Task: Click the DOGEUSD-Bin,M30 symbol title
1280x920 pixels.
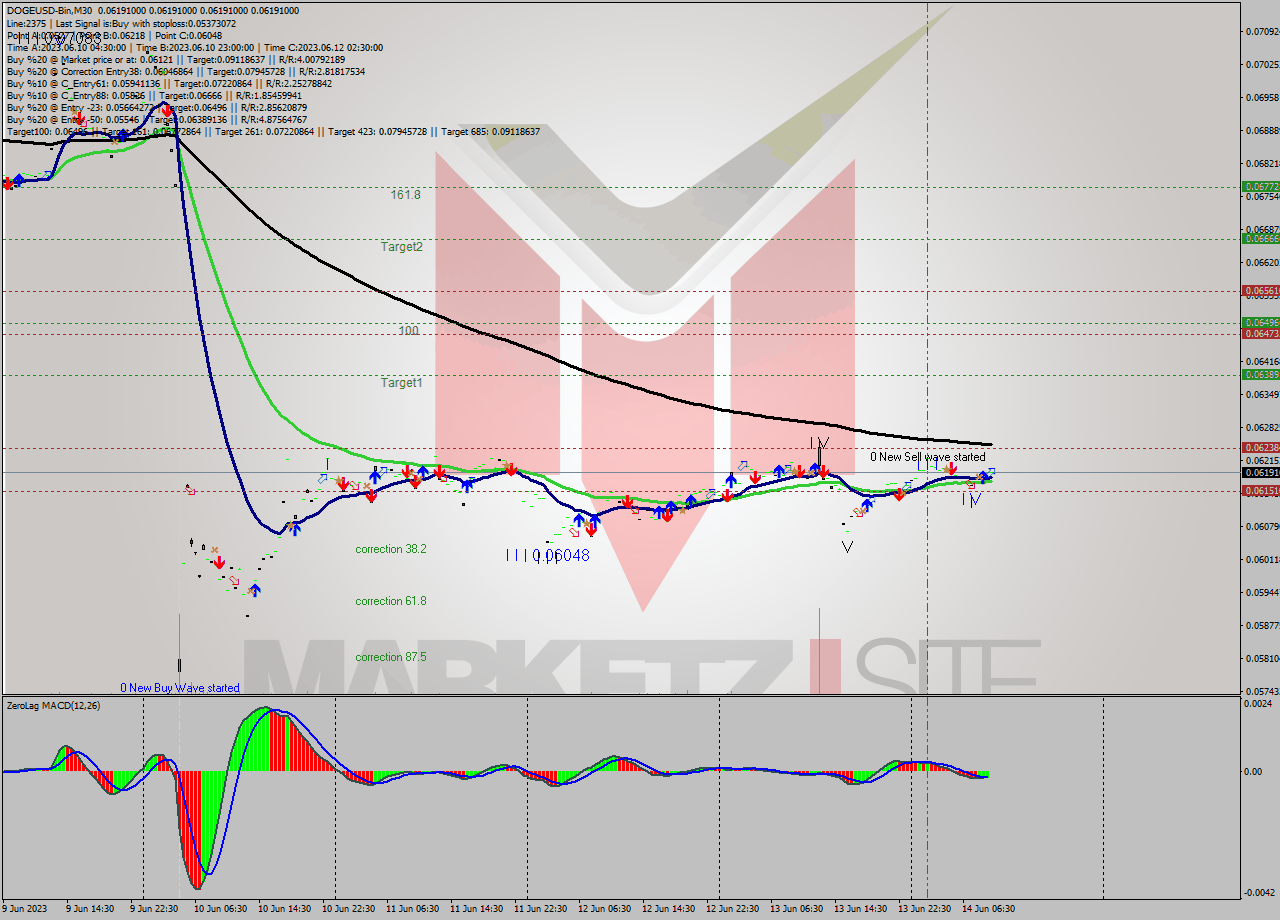Action: pos(49,10)
